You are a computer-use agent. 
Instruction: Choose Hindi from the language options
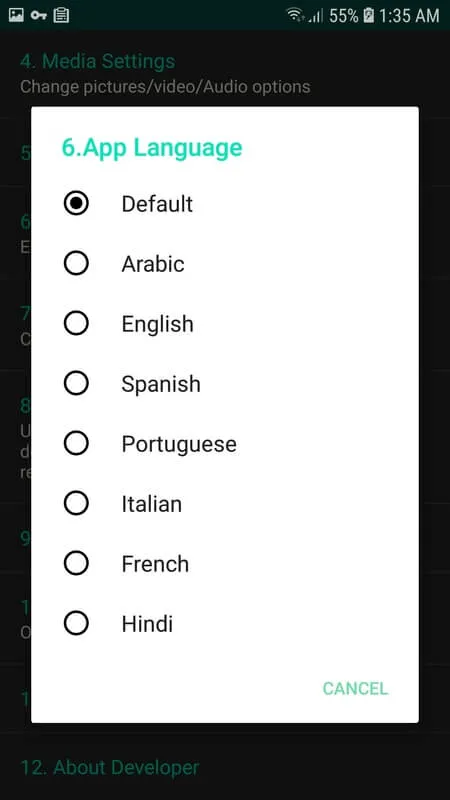(x=76, y=623)
